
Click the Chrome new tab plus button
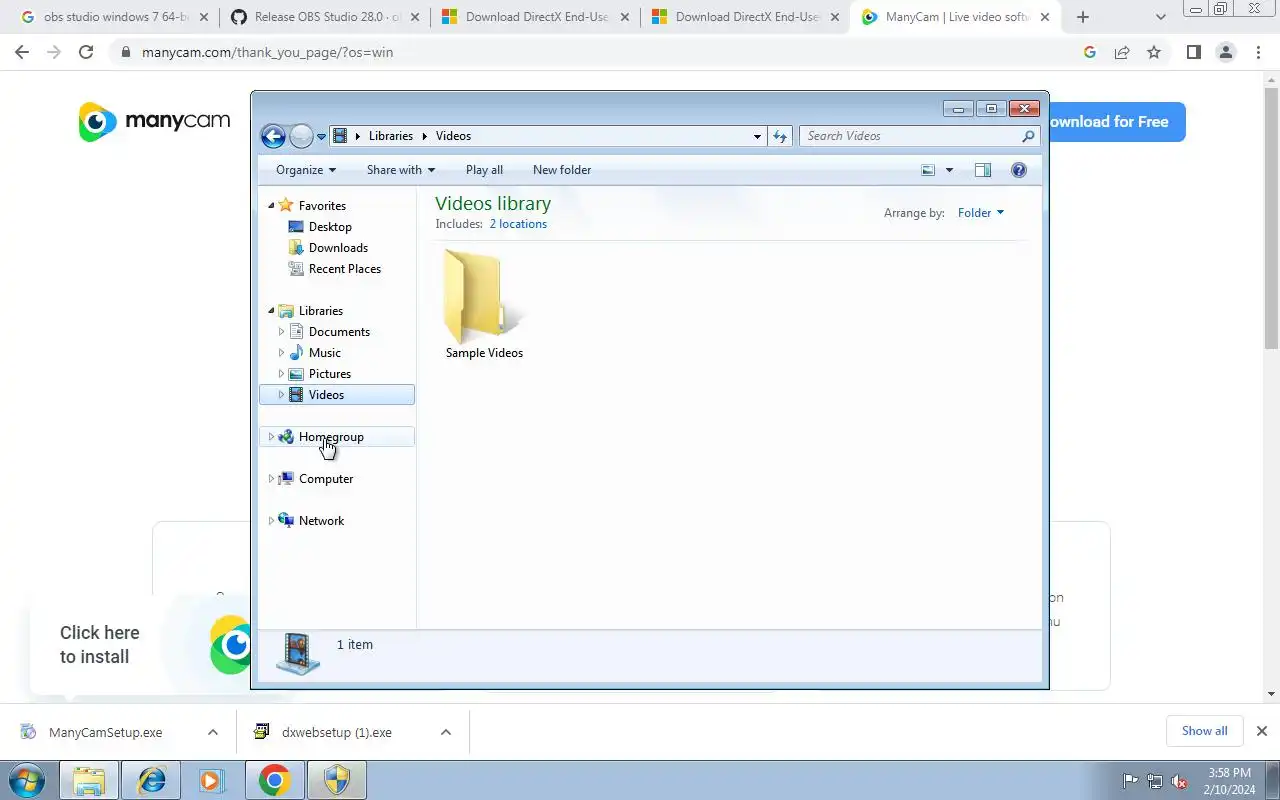pyautogui.click(x=1082, y=17)
